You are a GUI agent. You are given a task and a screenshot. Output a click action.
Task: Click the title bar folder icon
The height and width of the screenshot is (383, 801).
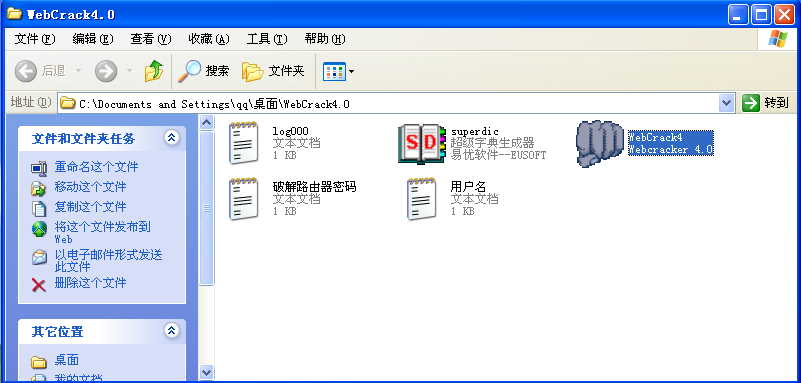point(14,14)
